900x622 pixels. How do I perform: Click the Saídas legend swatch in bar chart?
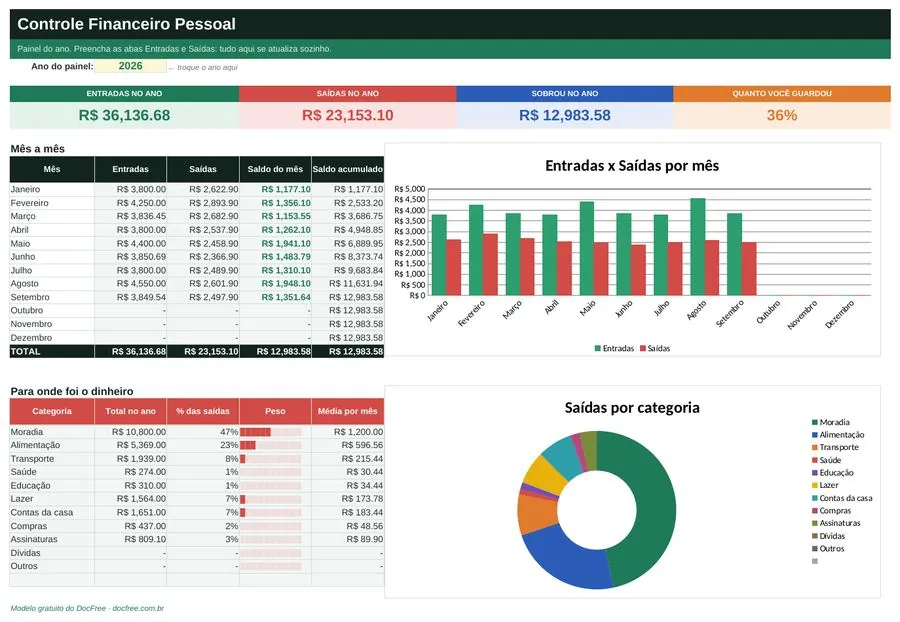coord(643,348)
